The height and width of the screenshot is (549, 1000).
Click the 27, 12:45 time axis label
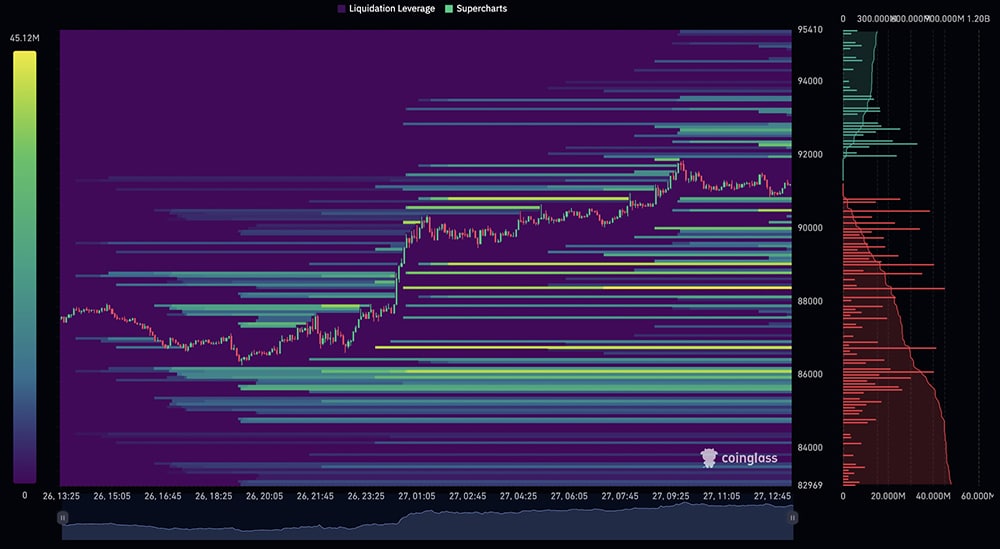[x=775, y=496]
